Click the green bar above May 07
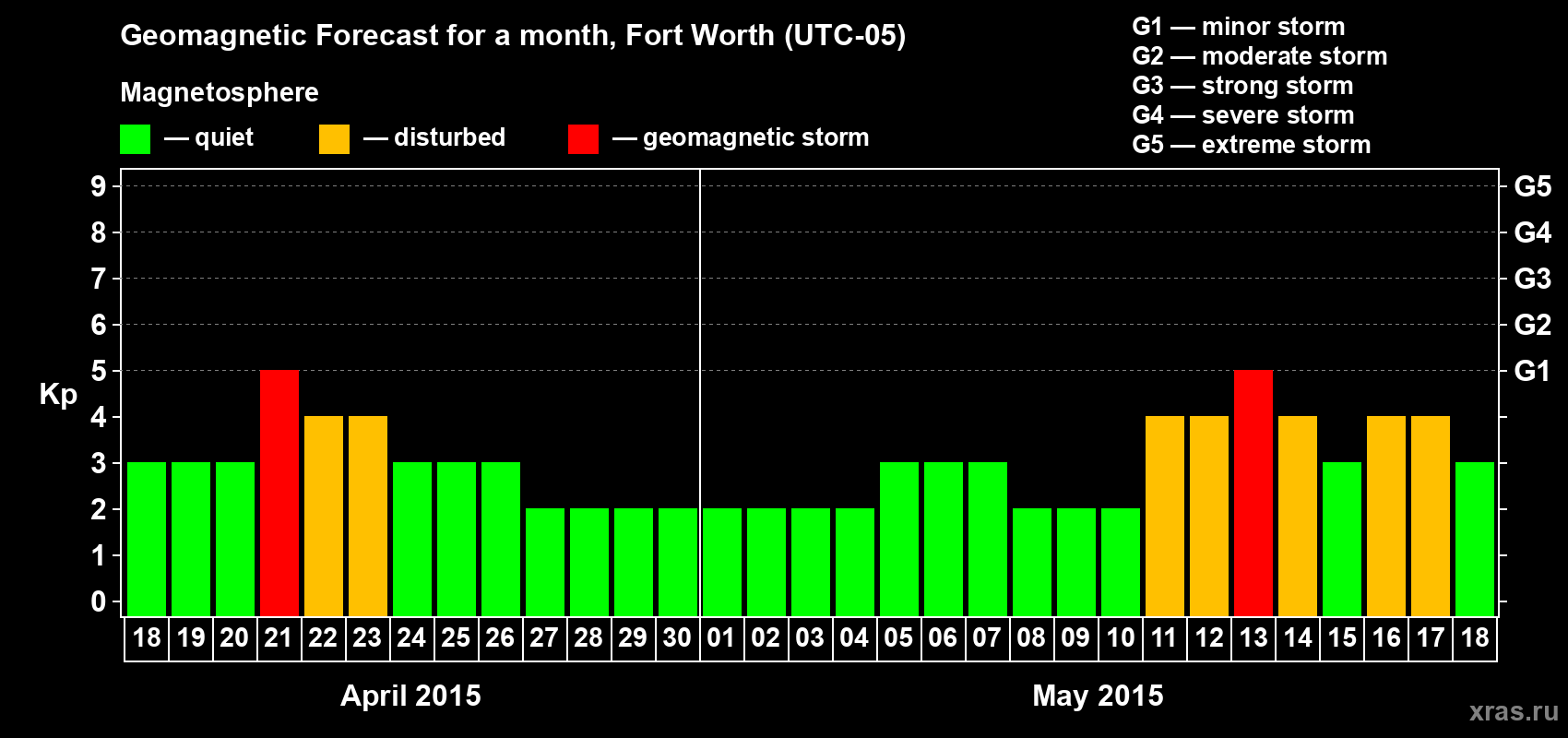Image resolution: width=1568 pixels, height=738 pixels. coord(988,539)
